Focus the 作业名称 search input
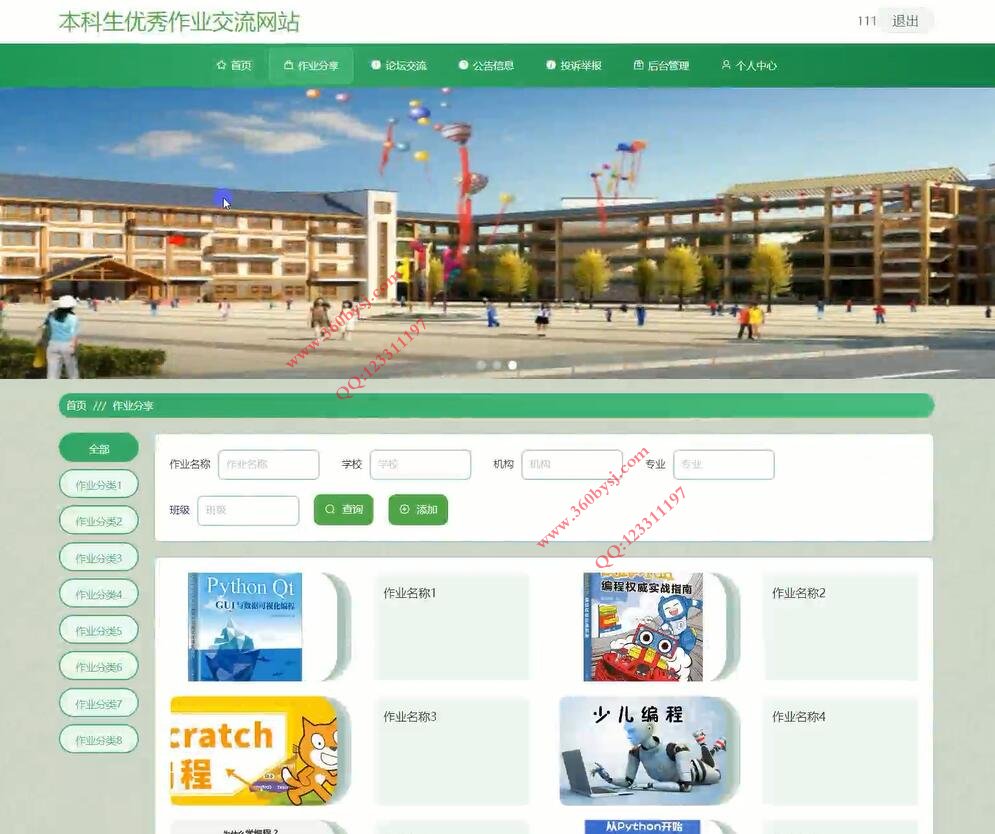This screenshot has height=834, width=995. [x=268, y=464]
